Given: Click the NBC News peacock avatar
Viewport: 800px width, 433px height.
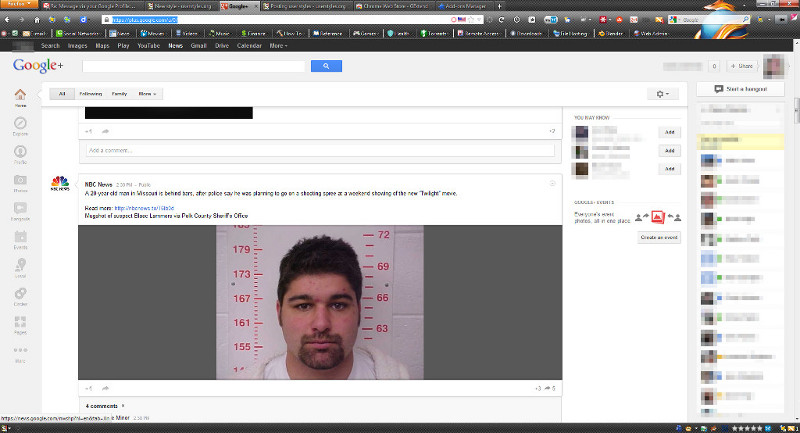Looking at the screenshot, I should pyautogui.click(x=60, y=183).
